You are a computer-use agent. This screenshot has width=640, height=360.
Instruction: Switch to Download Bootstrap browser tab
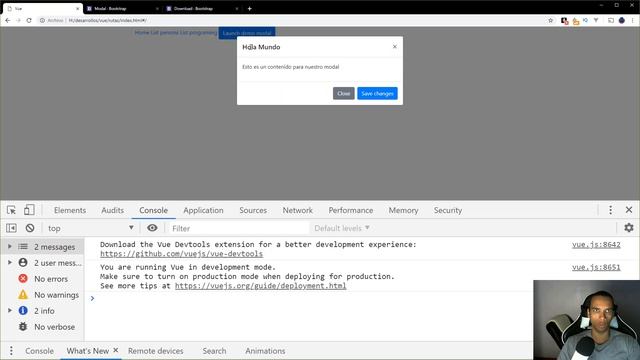click(202, 8)
